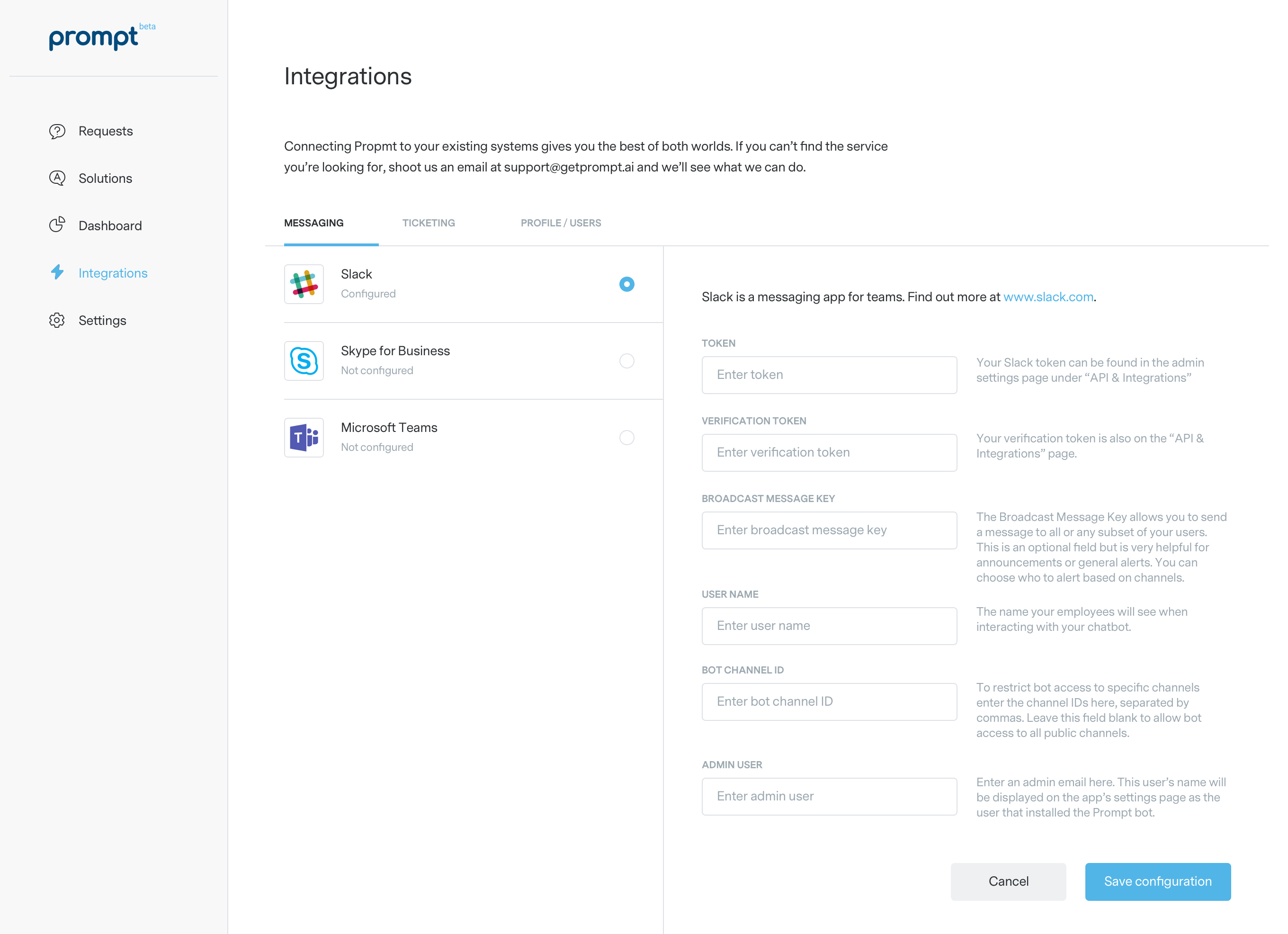Select the Skype for Business radio button
The height and width of the screenshot is (934, 1288).
click(626, 361)
